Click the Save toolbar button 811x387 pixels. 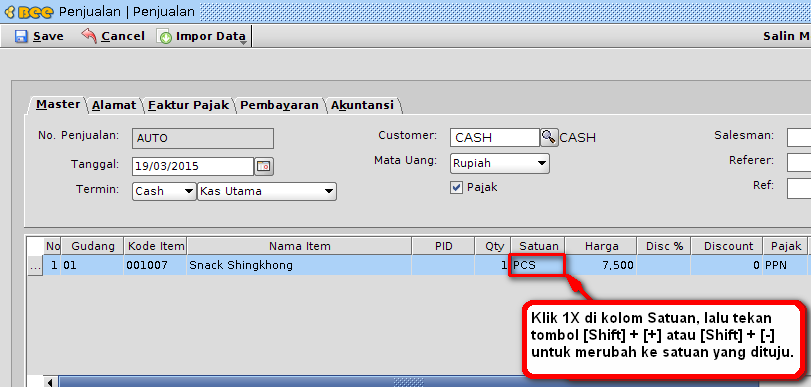click(x=39, y=36)
